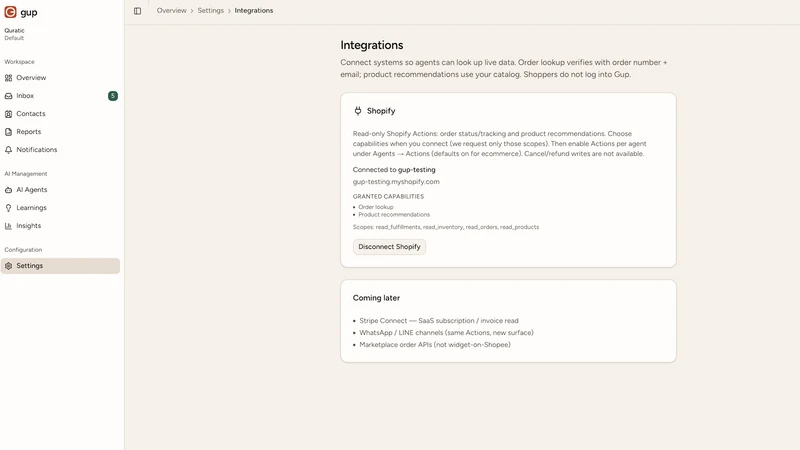Screen dimensions: 800x450
Task: Click the Integrations page heading
Action: 371,45
